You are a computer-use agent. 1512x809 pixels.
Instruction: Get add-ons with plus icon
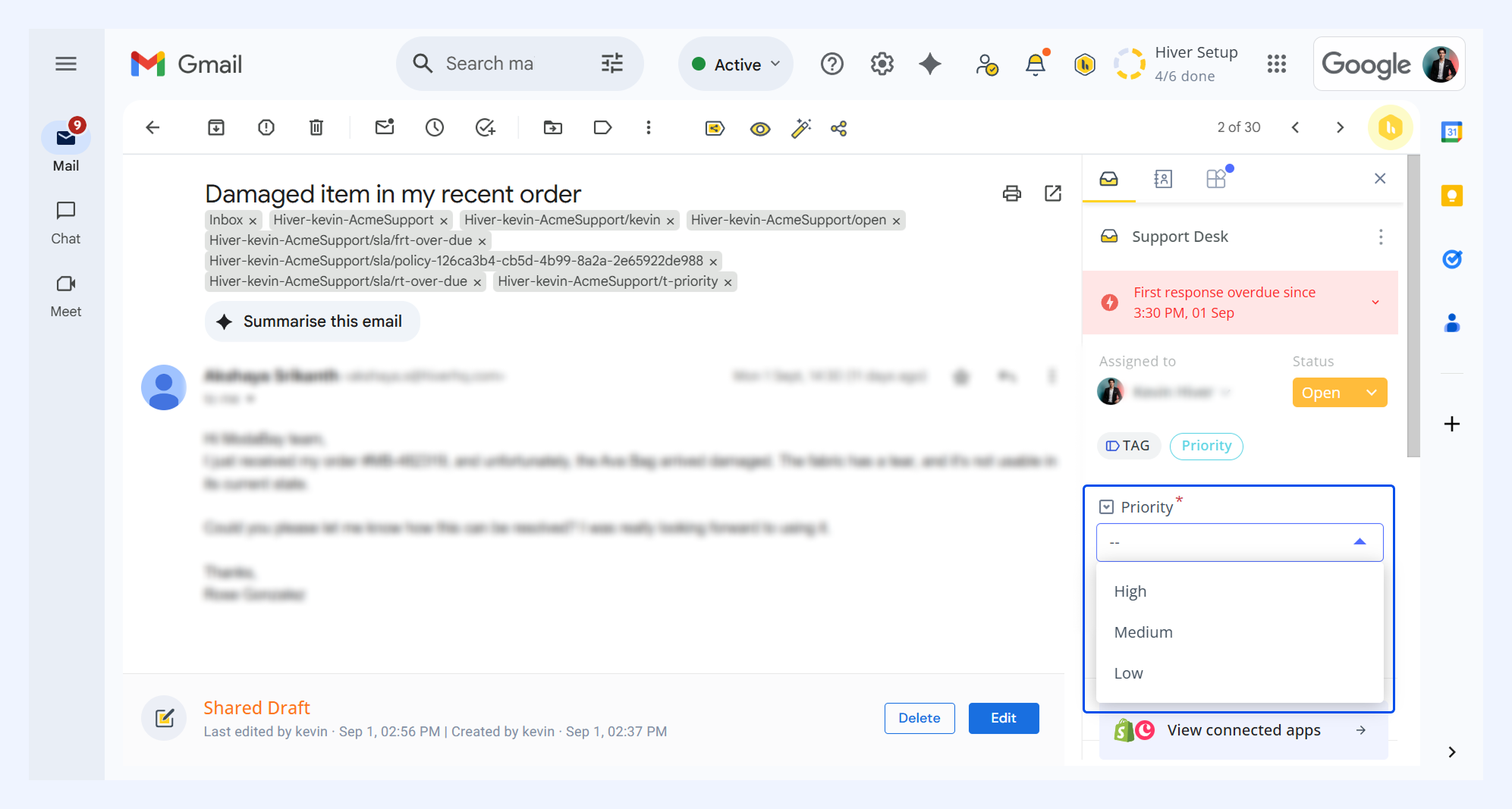[1452, 424]
